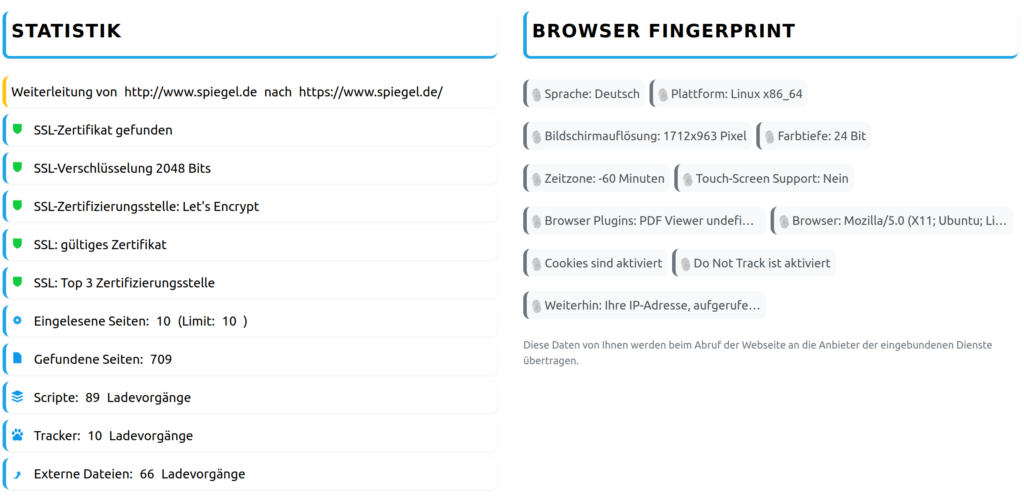Click the fingerprint icon beside Cookies sind aktiviert
Viewport: 1024px width, 501px height.
point(535,264)
